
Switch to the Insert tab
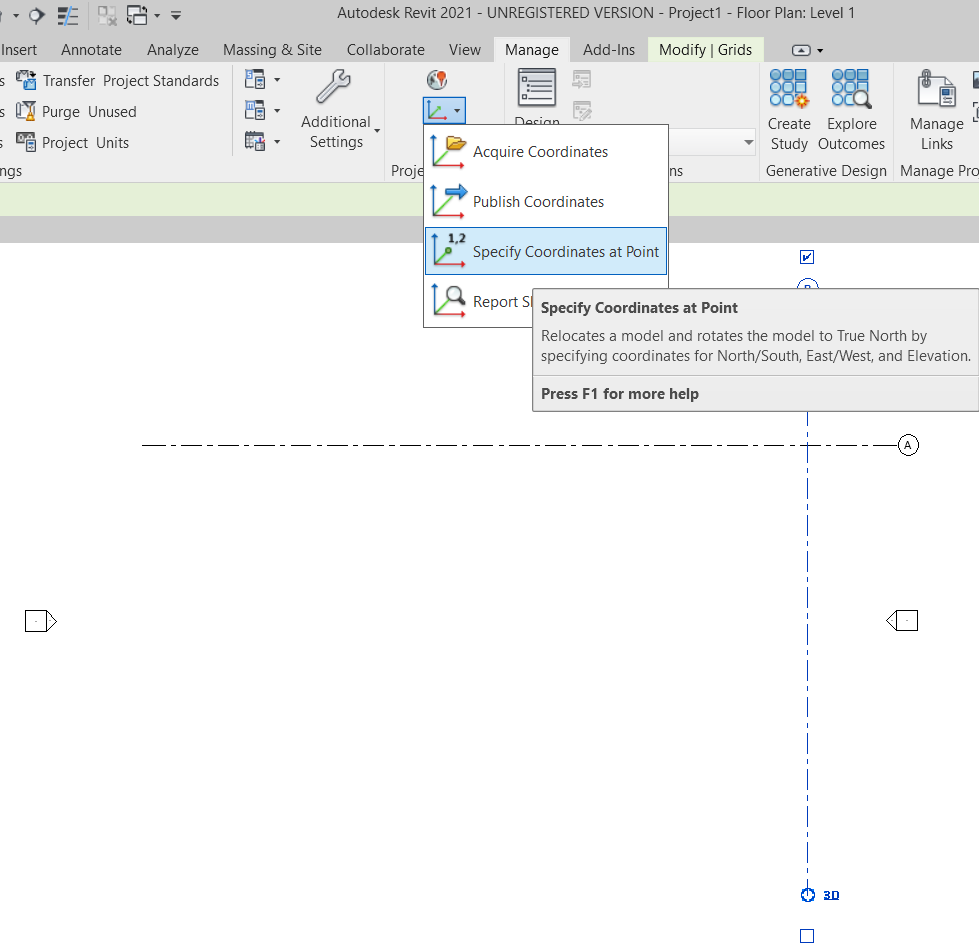click(x=19, y=50)
